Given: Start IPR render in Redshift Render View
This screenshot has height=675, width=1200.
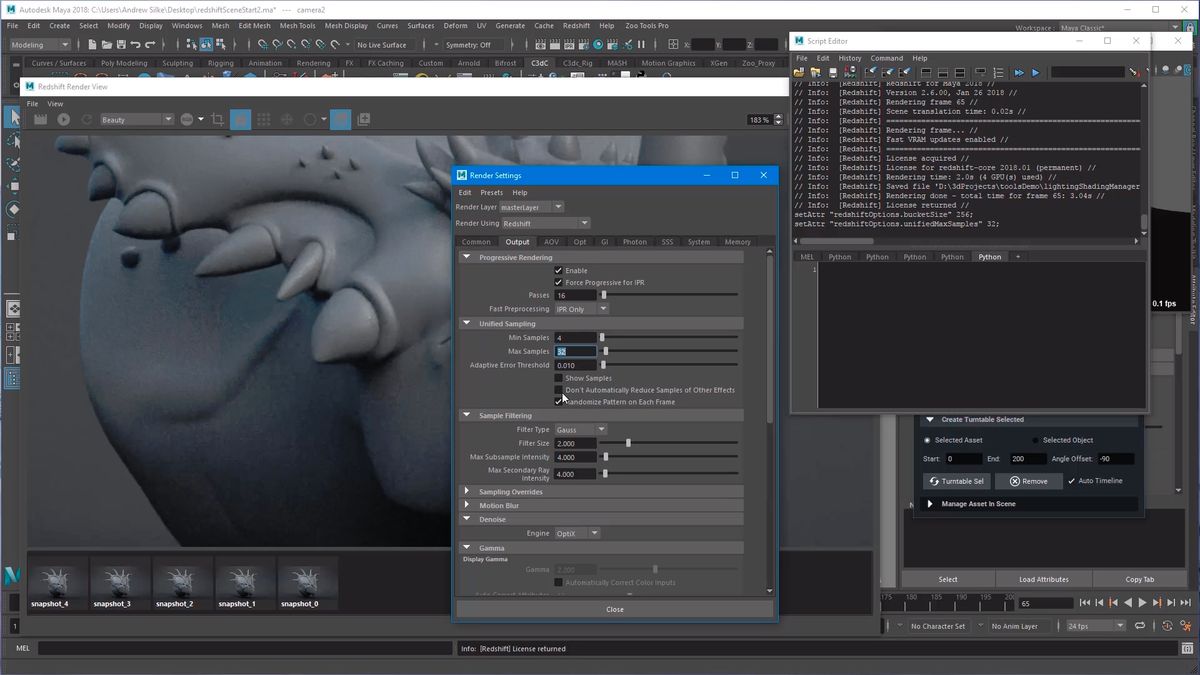Looking at the screenshot, I should pyautogui.click(x=63, y=119).
